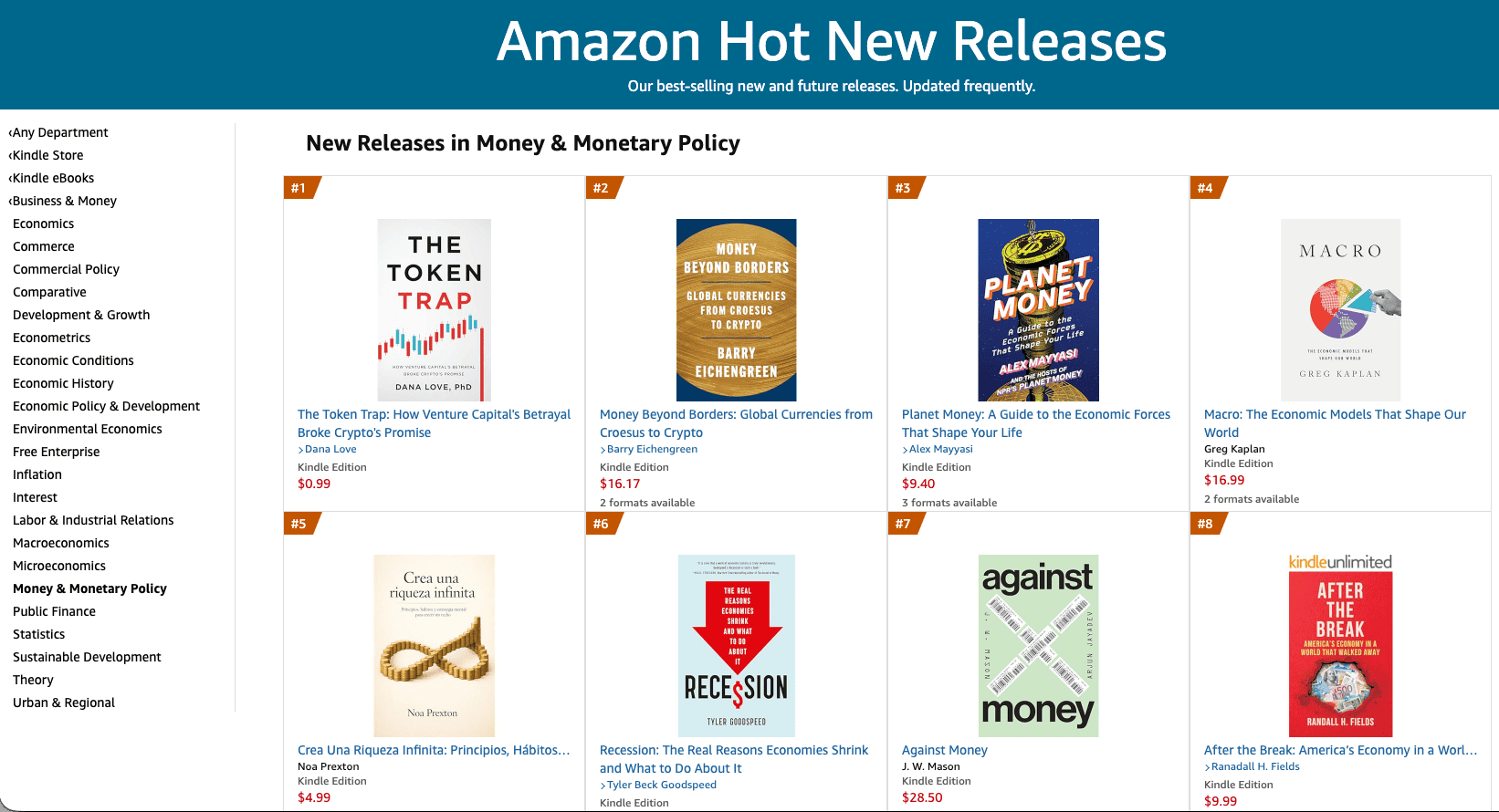Click the #1 rank badge

click(x=298, y=188)
